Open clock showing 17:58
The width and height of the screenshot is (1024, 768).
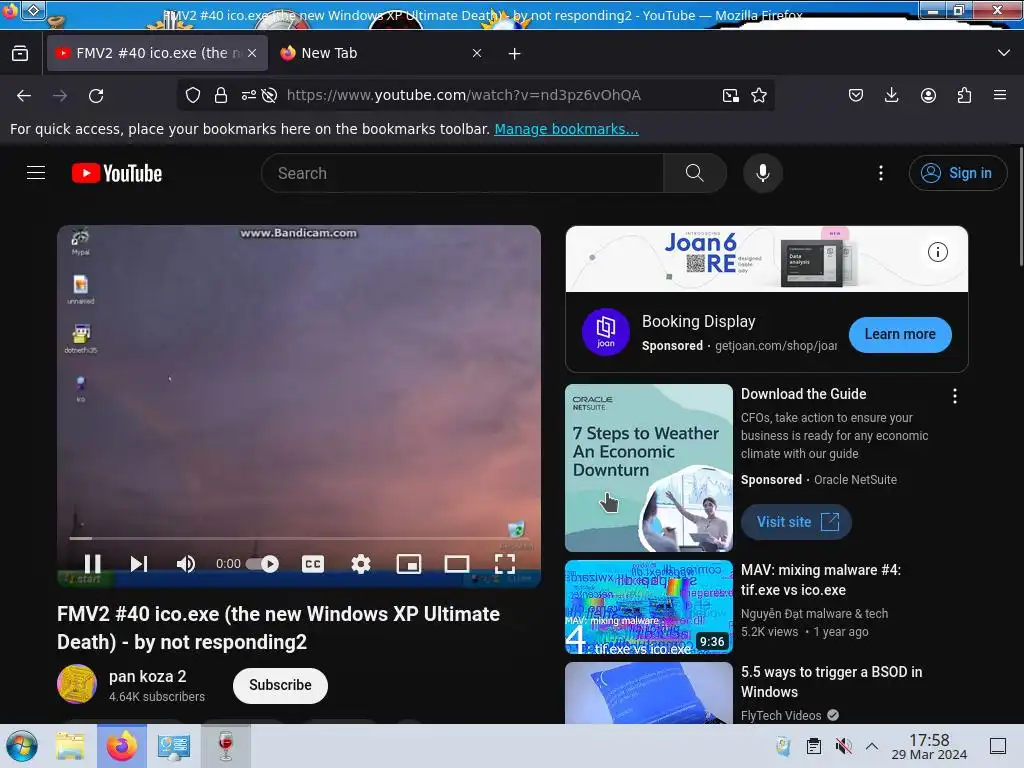pos(929,746)
